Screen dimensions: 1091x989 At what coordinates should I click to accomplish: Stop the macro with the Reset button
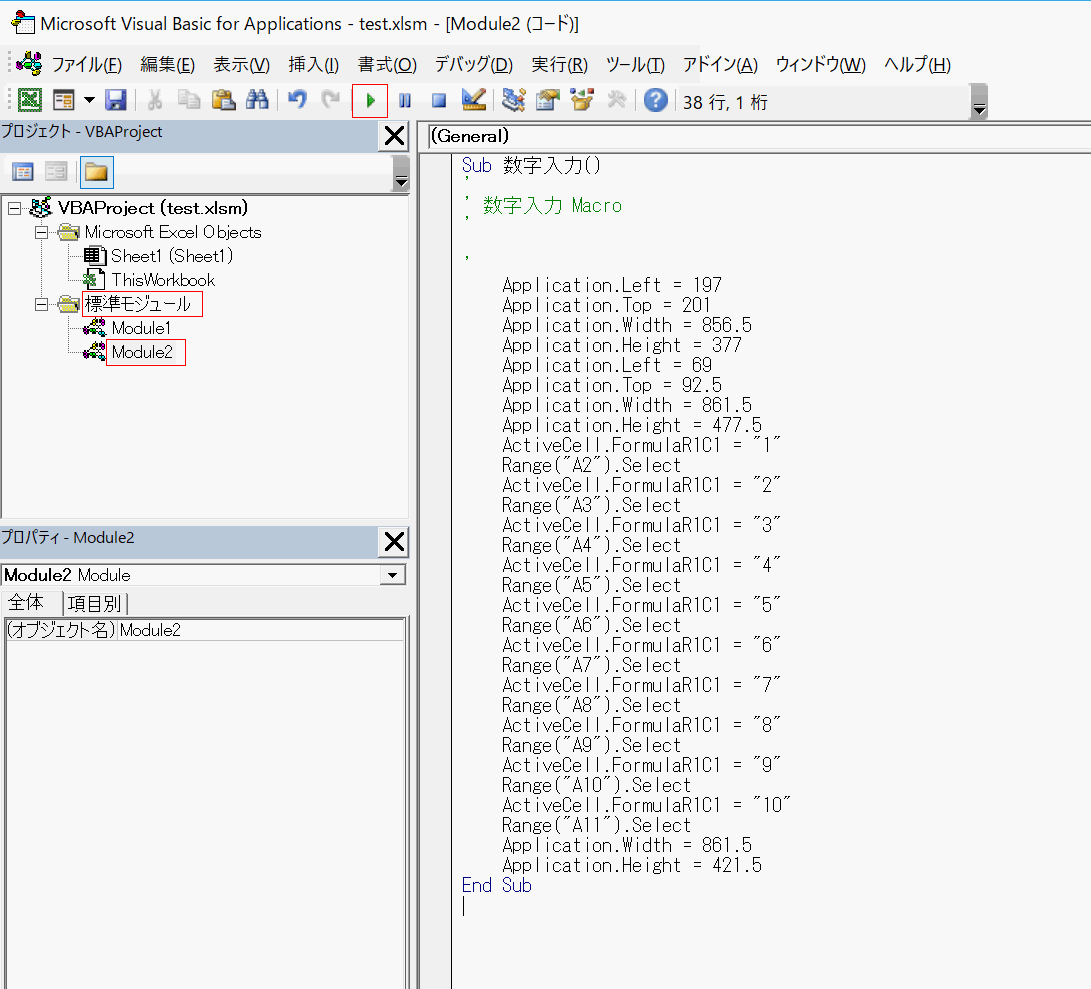[x=438, y=101]
